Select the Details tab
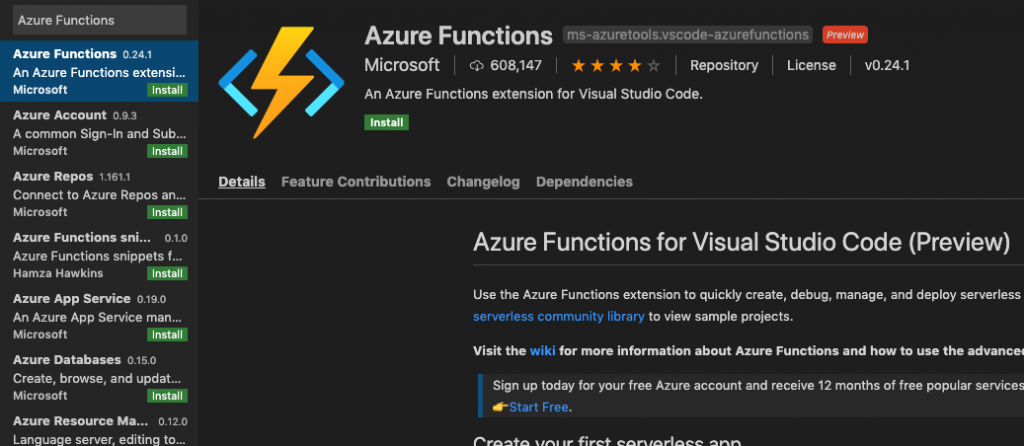 click(242, 182)
